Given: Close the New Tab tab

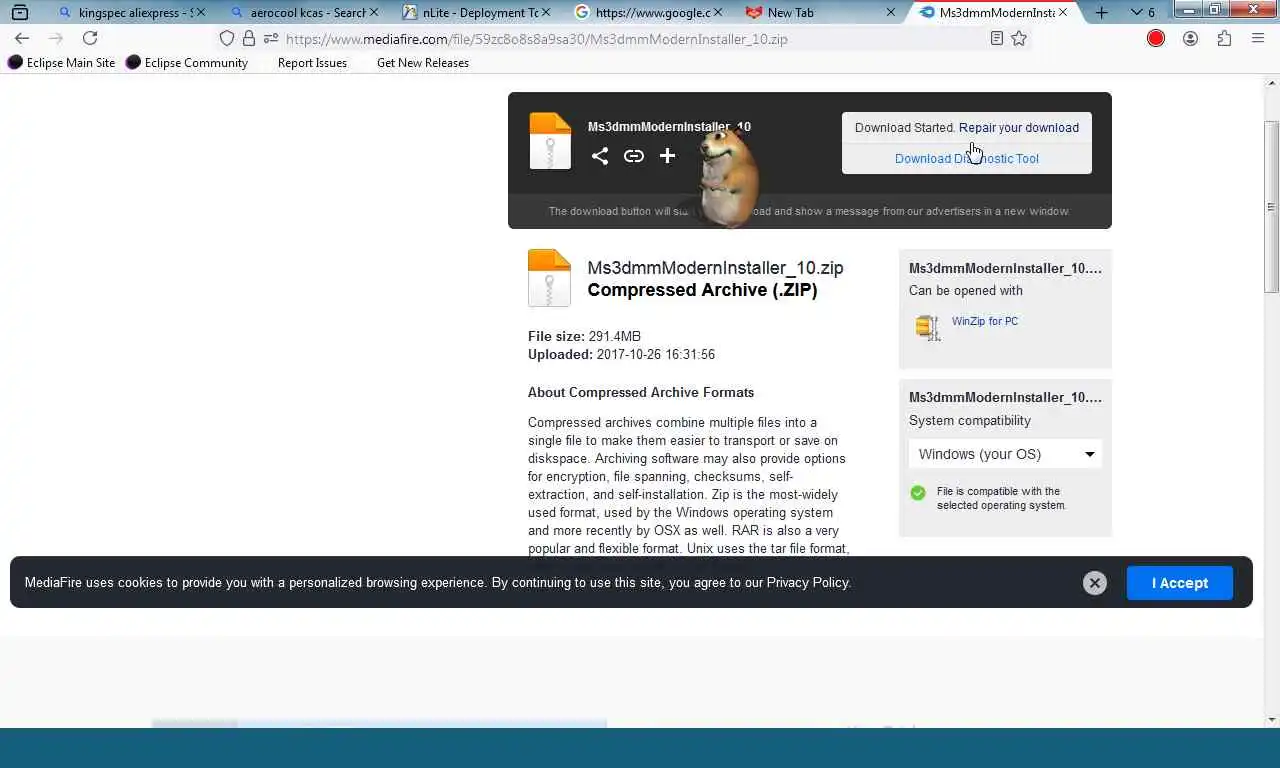Looking at the screenshot, I should (890, 12).
